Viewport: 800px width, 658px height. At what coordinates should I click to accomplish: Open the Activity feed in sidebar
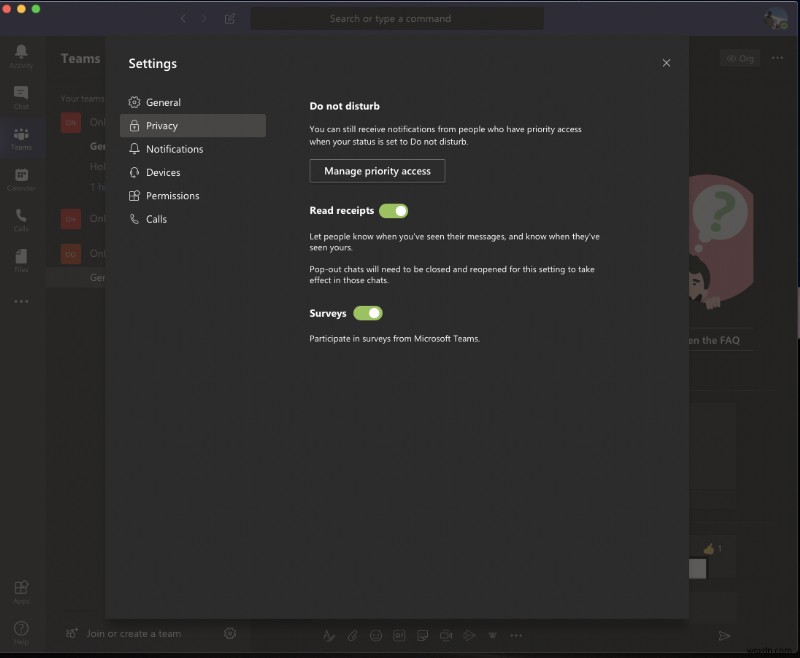[x=21, y=56]
